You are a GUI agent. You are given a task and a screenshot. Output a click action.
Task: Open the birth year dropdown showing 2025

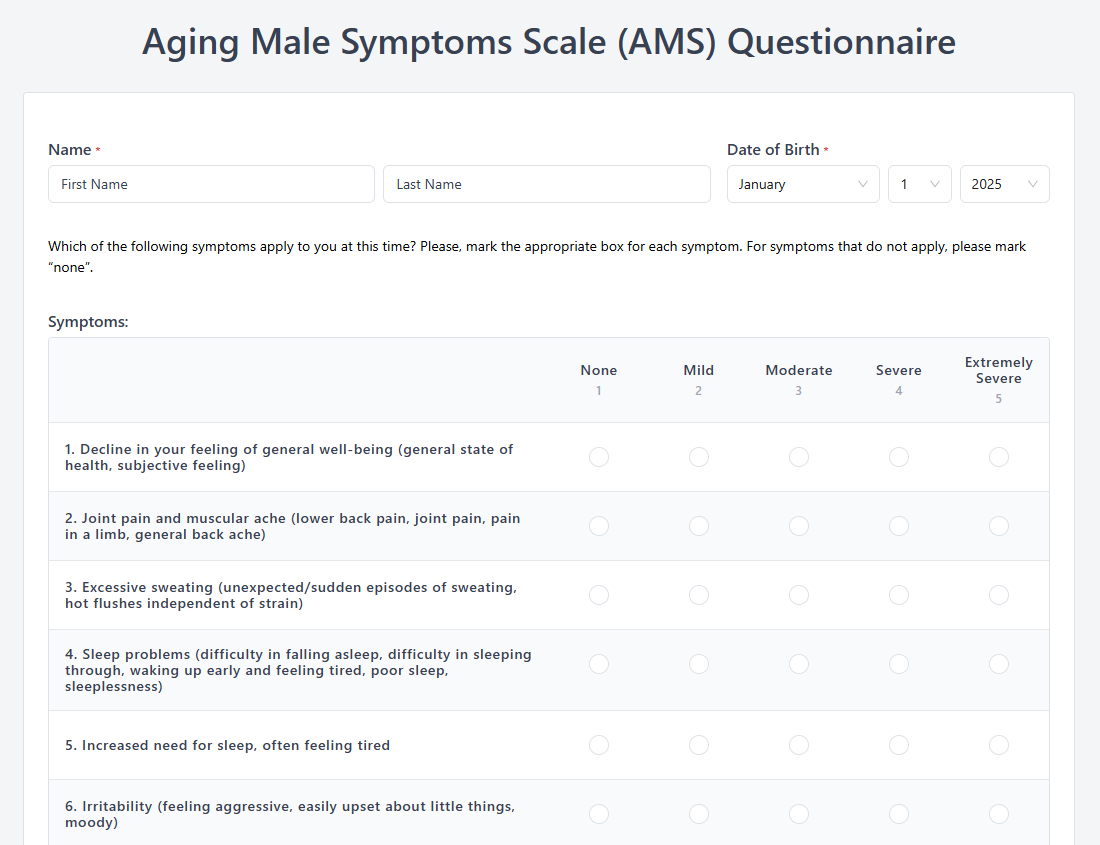[1004, 184]
